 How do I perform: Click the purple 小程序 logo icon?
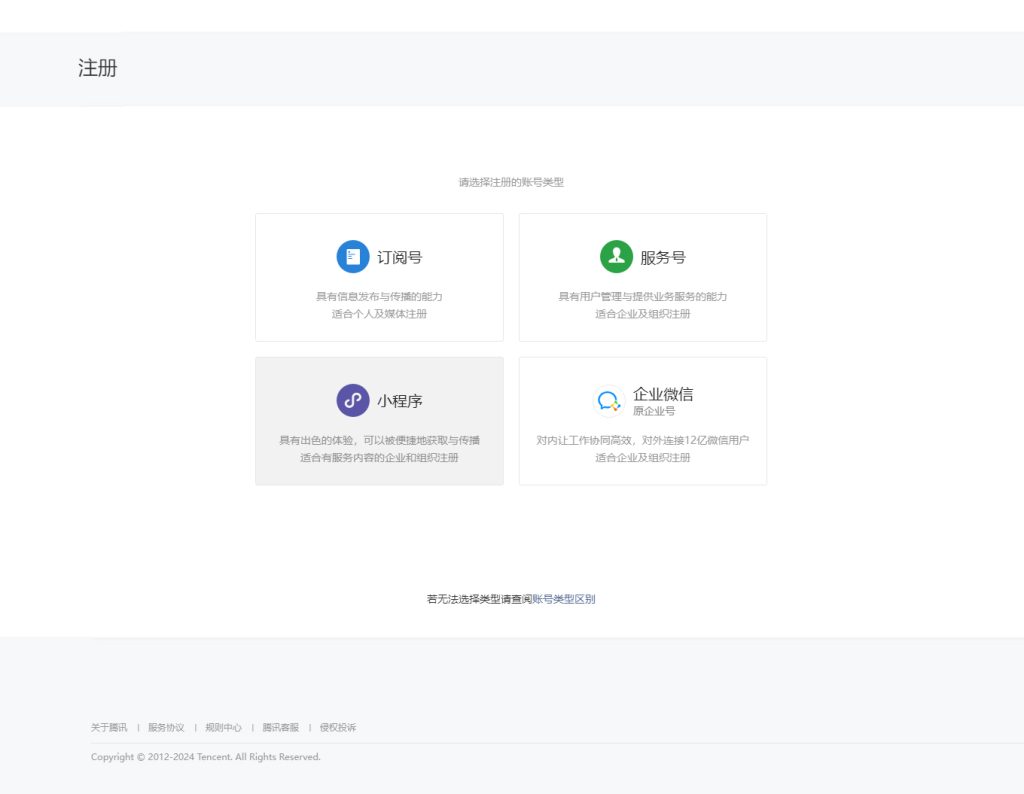(353, 400)
